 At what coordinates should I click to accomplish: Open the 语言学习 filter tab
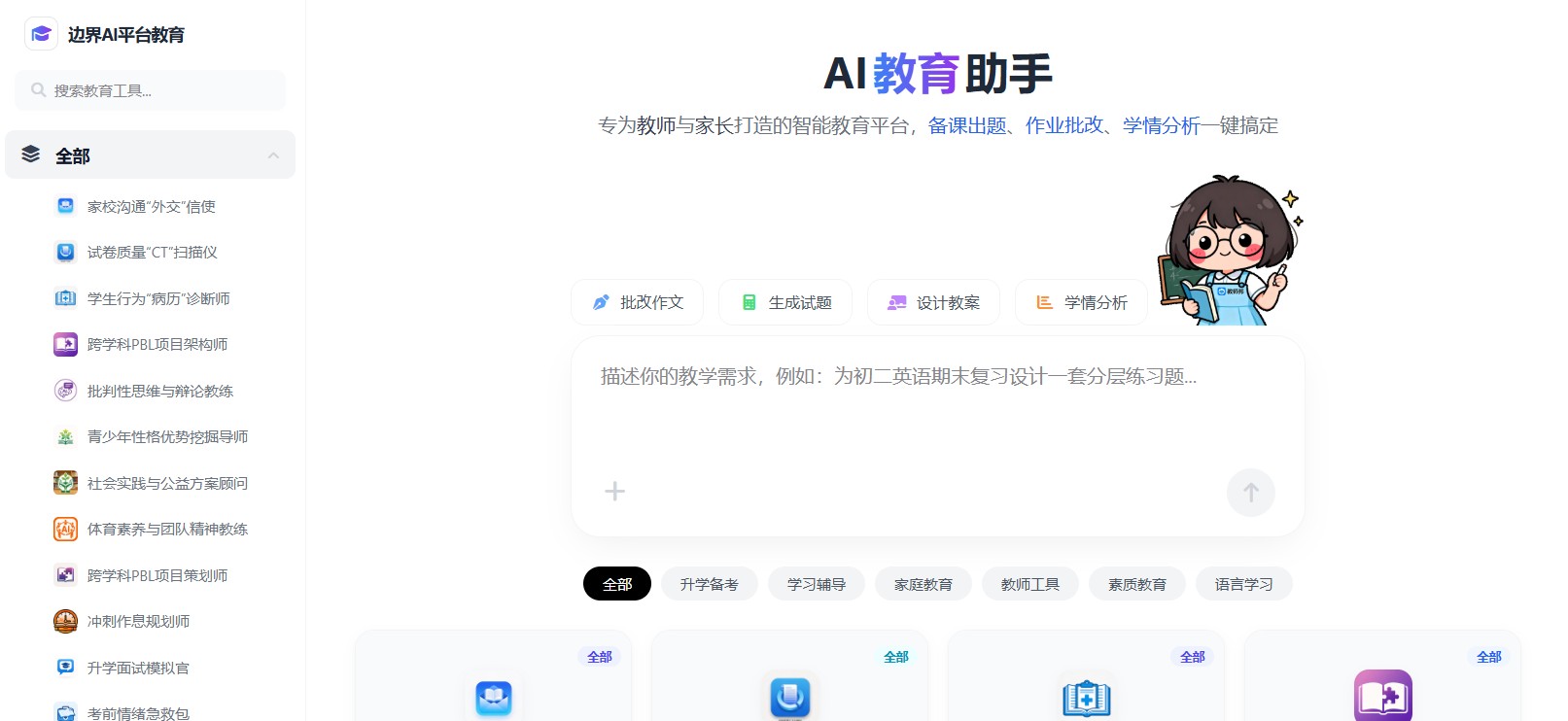1244,584
